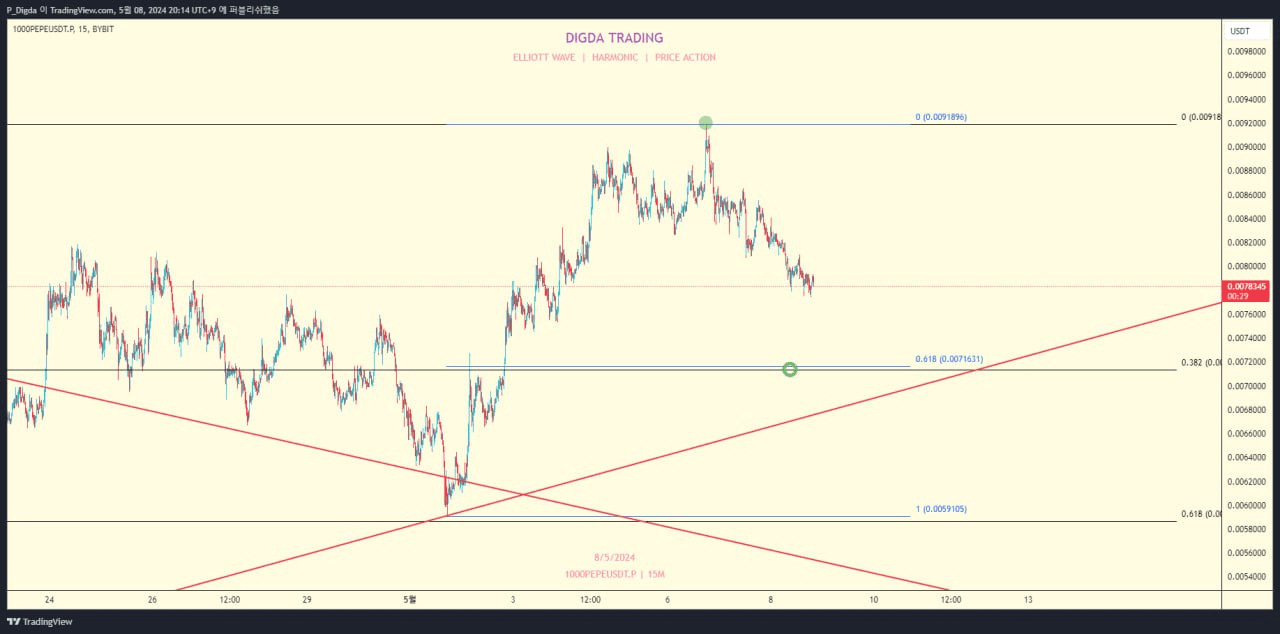Click the 0.0082000 price axis label
1280x634 pixels.
tap(1248, 243)
